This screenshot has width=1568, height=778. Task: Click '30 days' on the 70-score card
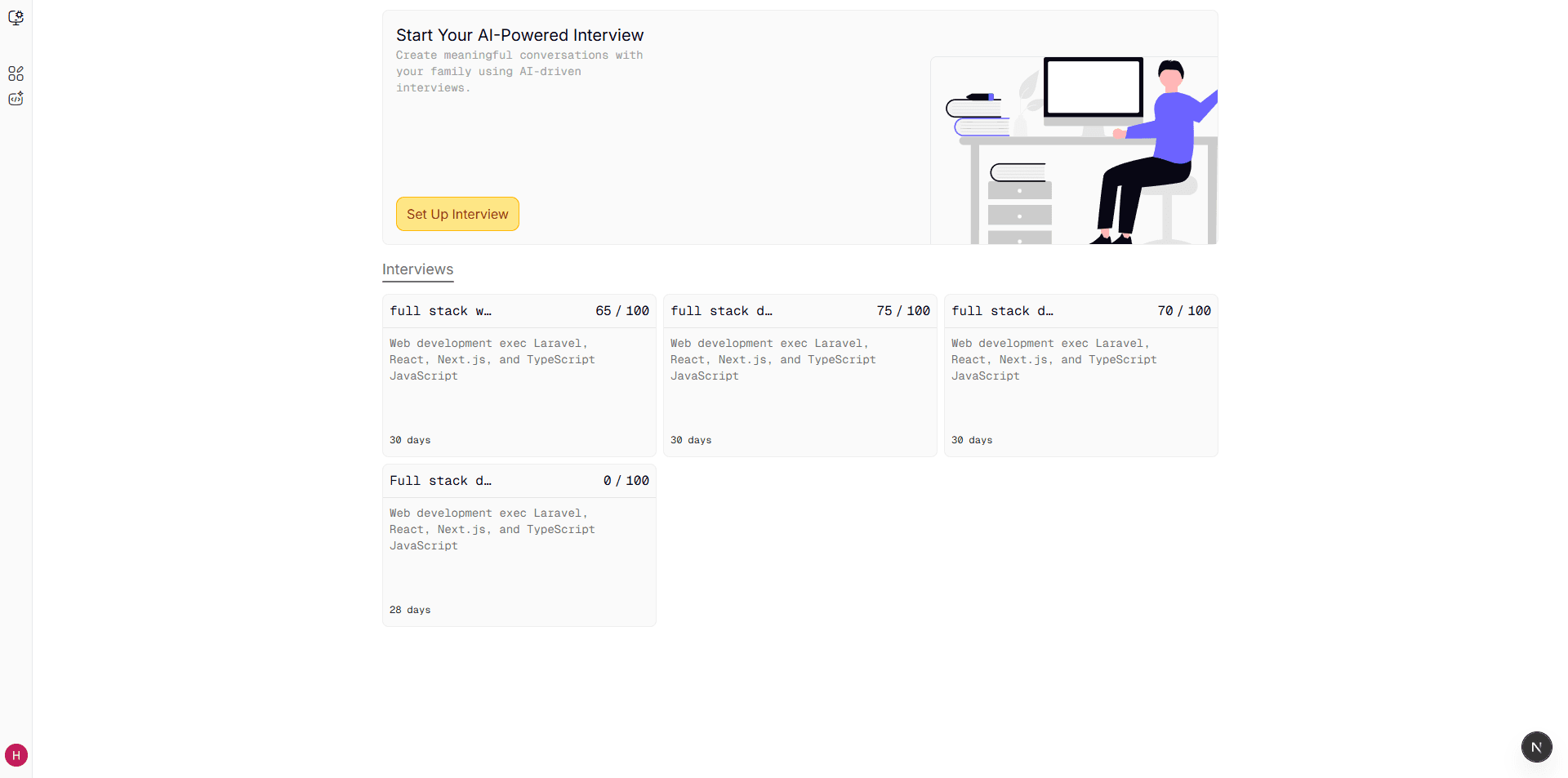pyautogui.click(x=972, y=440)
